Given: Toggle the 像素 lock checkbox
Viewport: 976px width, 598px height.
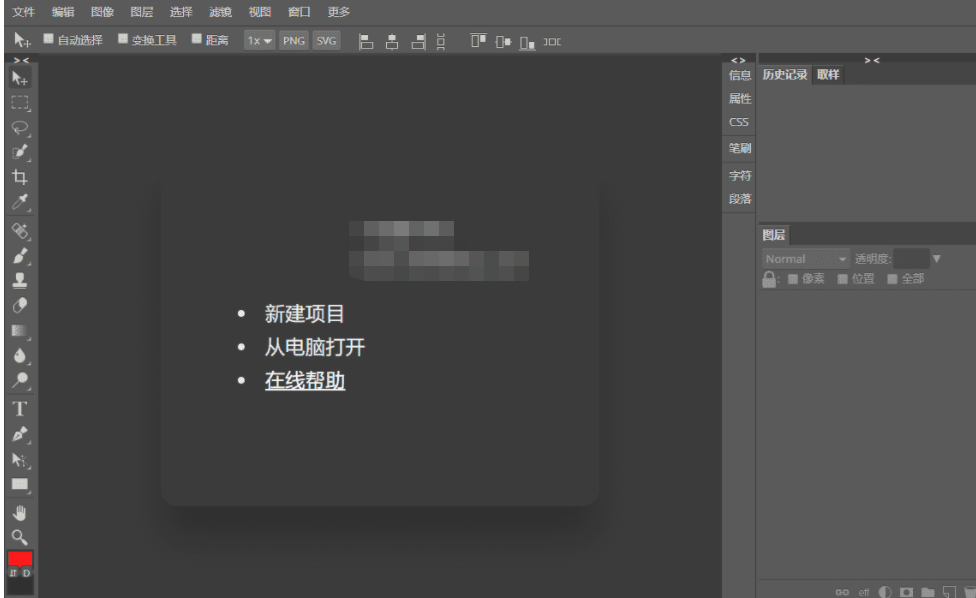Looking at the screenshot, I should point(794,277).
